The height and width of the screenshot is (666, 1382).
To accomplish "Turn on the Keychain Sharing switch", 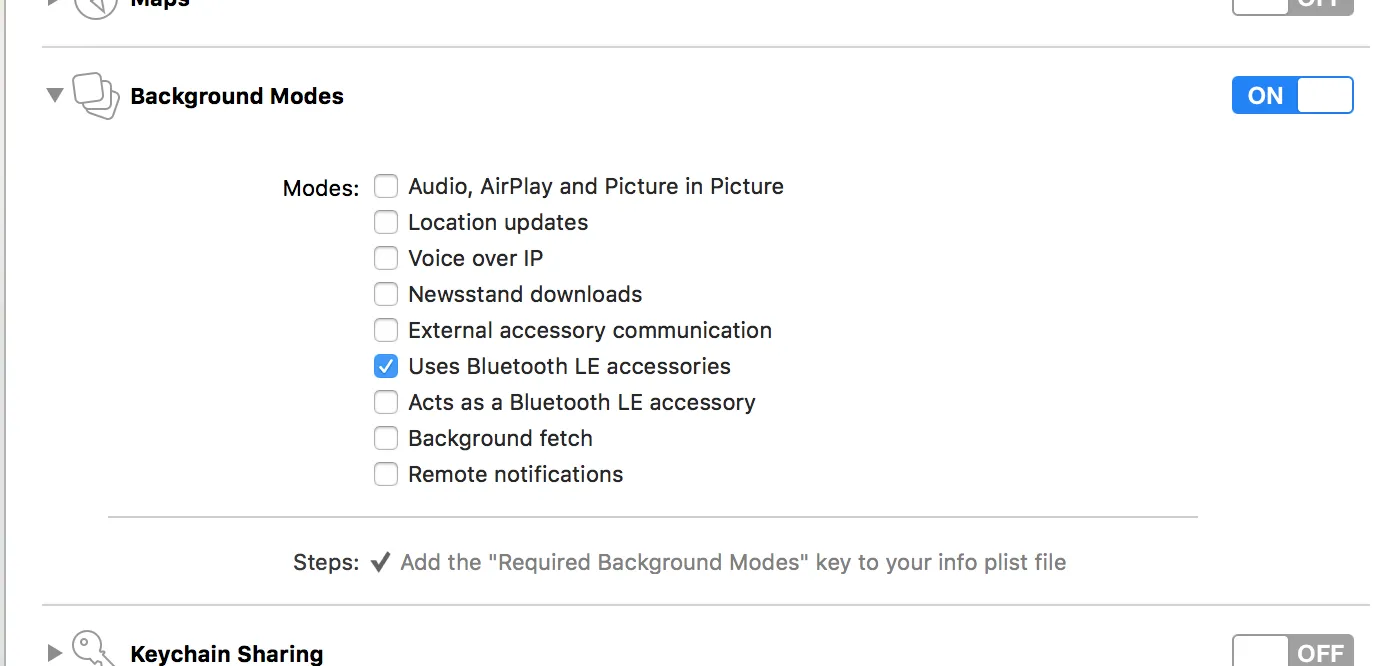I will (x=1292, y=652).
